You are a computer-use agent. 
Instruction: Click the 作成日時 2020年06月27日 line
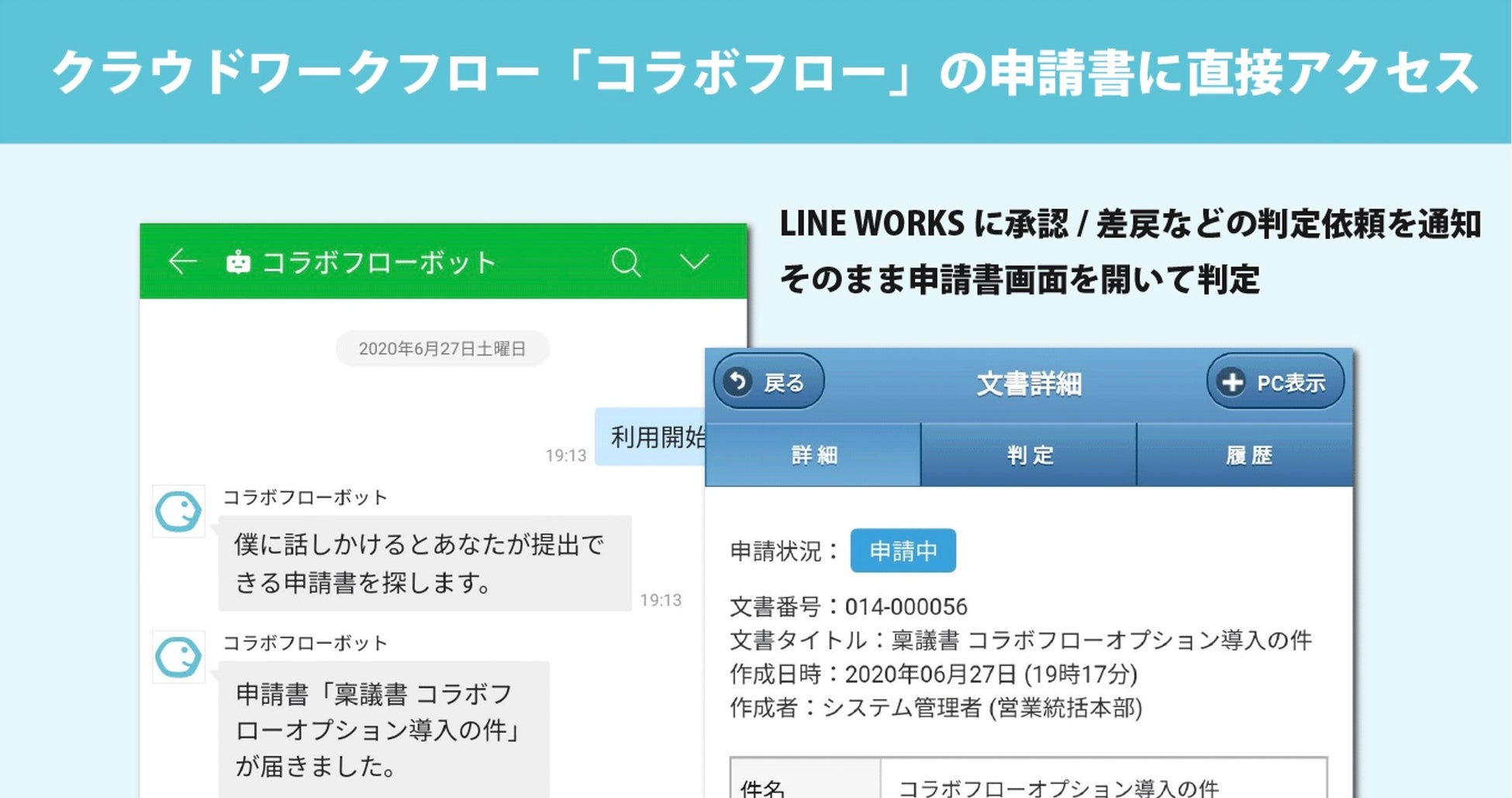tap(934, 674)
